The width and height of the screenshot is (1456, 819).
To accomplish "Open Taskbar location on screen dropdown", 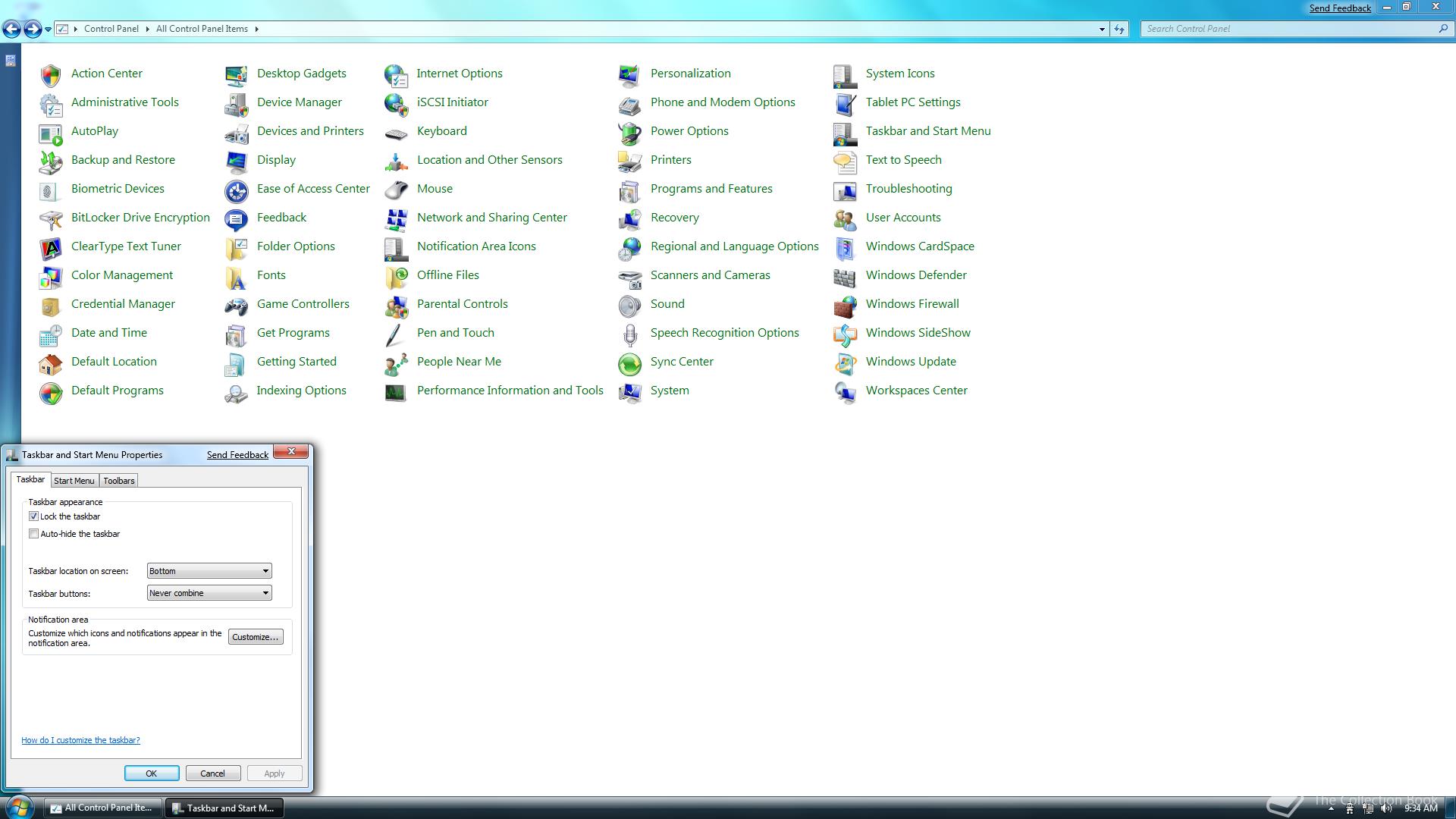I will (x=209, y=570).
